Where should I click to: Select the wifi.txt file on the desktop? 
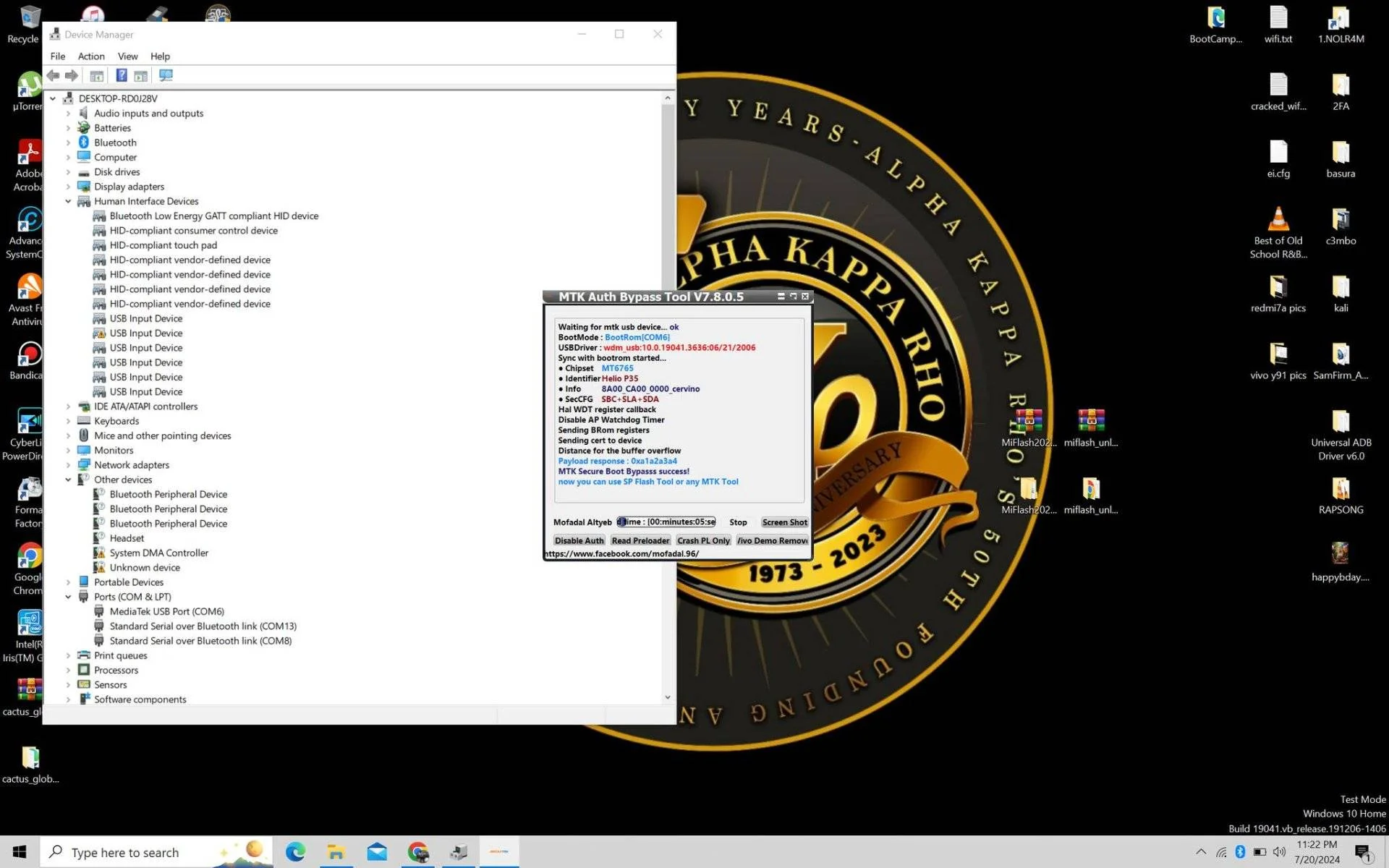(1278, 25)
